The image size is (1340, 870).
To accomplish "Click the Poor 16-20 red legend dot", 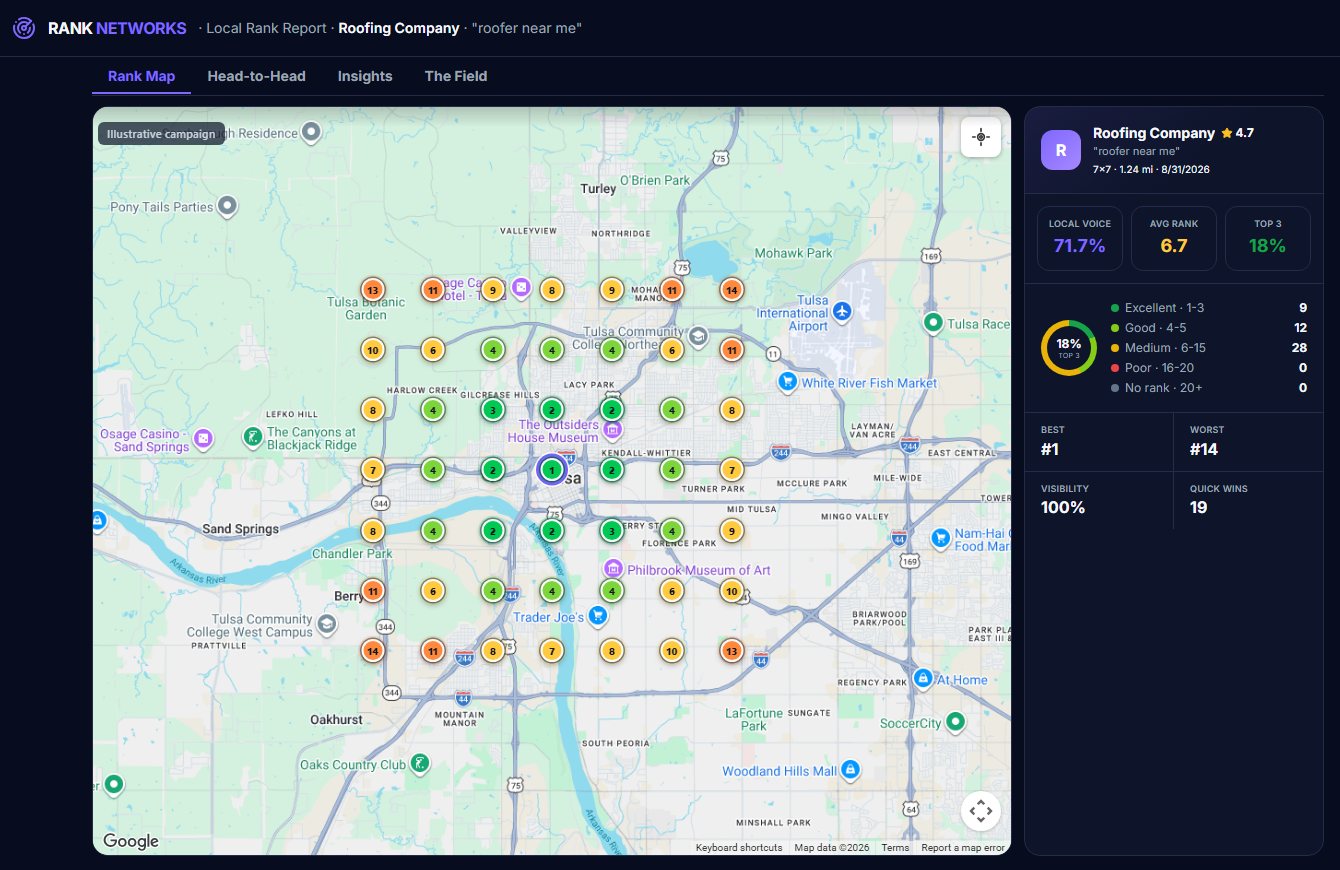I will tap(1115, 368).
